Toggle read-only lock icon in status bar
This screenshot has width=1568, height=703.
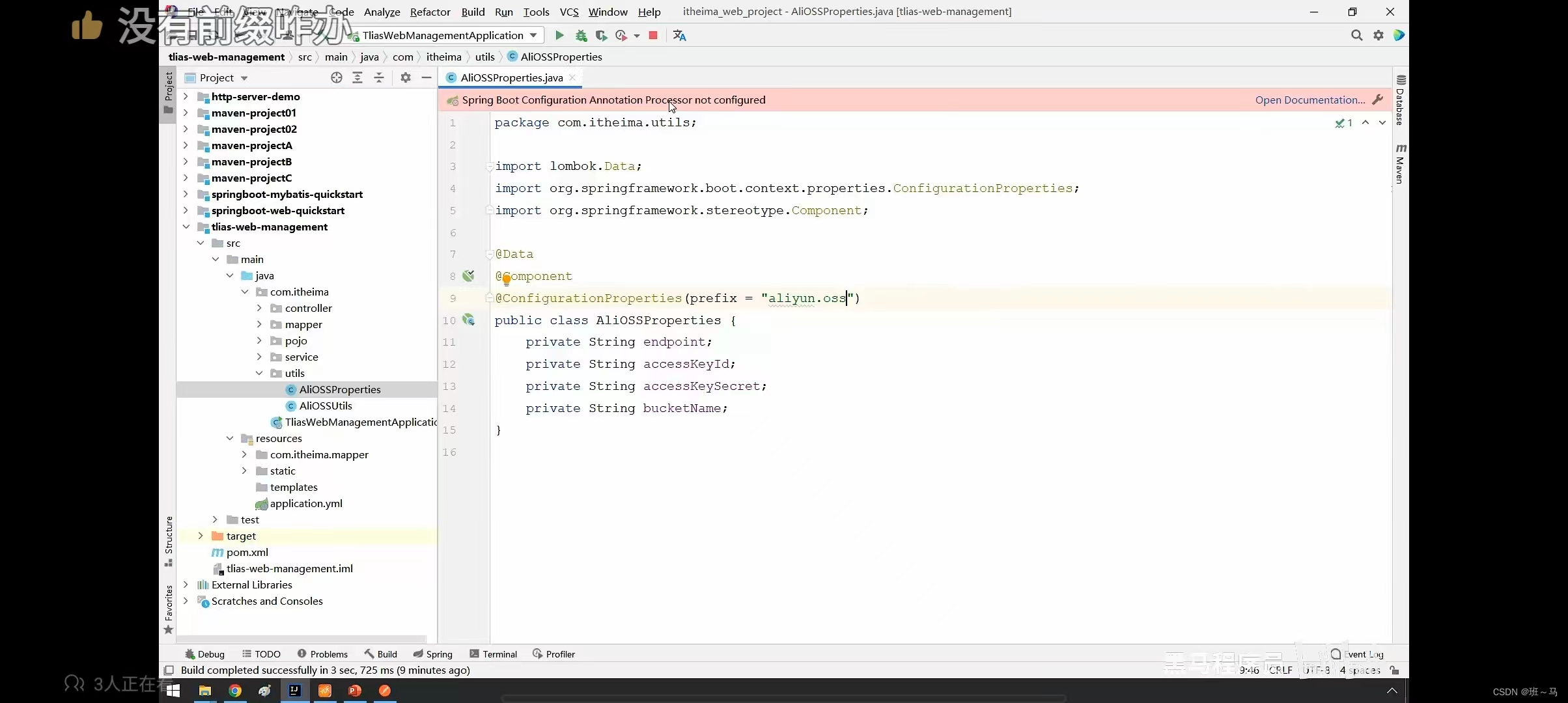click(x=1394, y=670)
